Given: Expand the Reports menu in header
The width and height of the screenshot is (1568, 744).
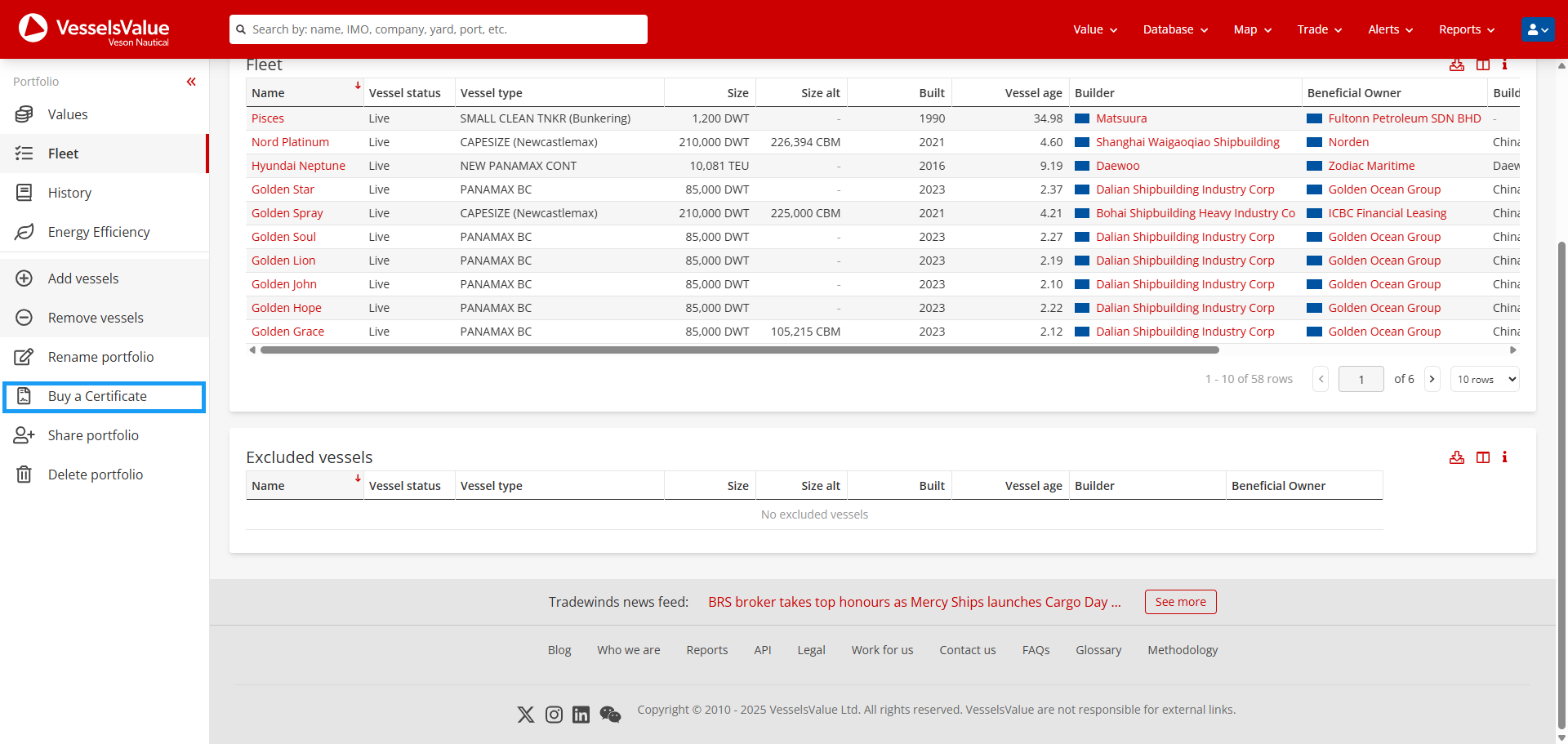Looking at the screenshot, I should point(1467,29).
